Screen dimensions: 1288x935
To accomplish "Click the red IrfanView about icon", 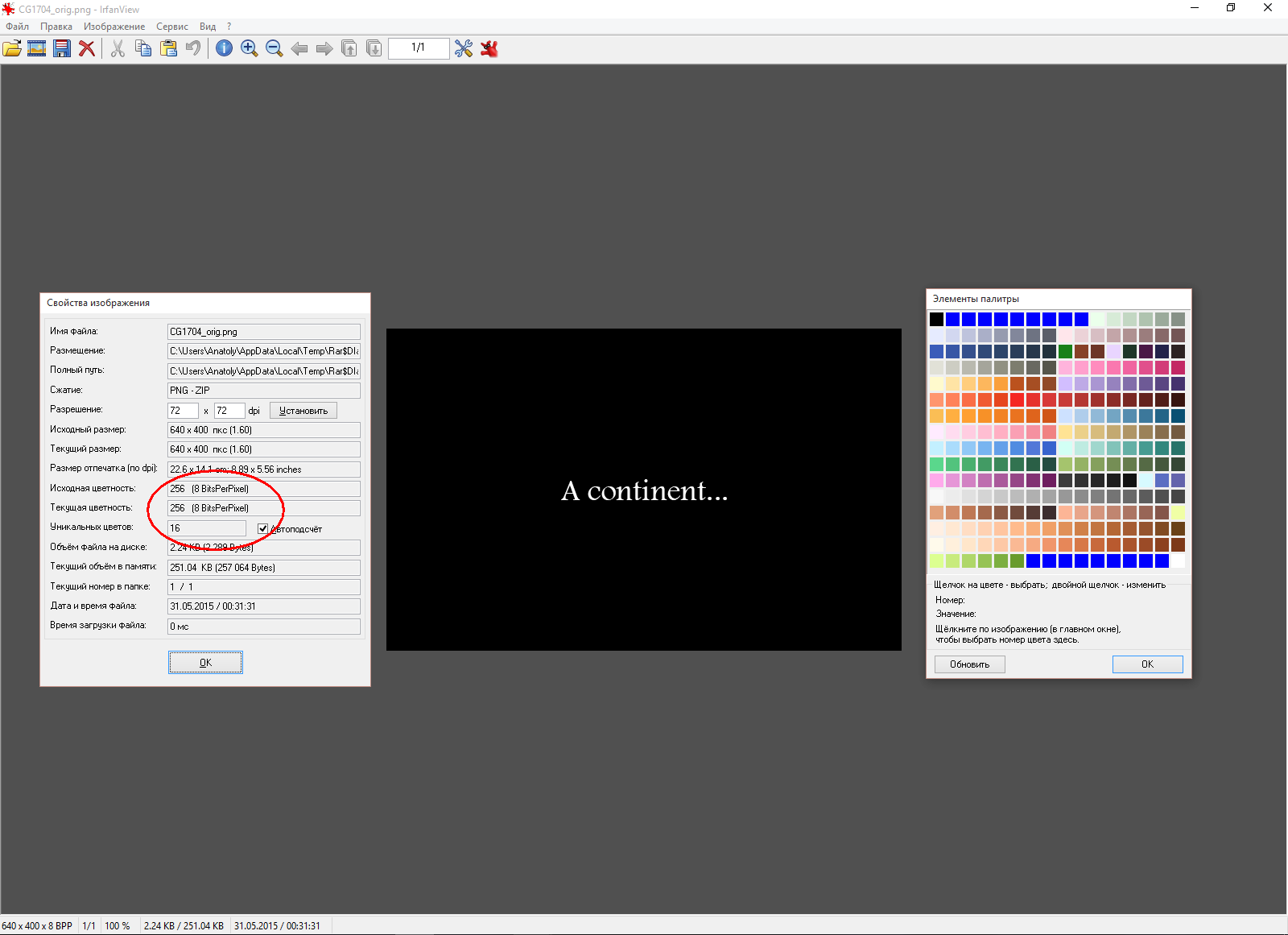I will (x=489, y=48).
